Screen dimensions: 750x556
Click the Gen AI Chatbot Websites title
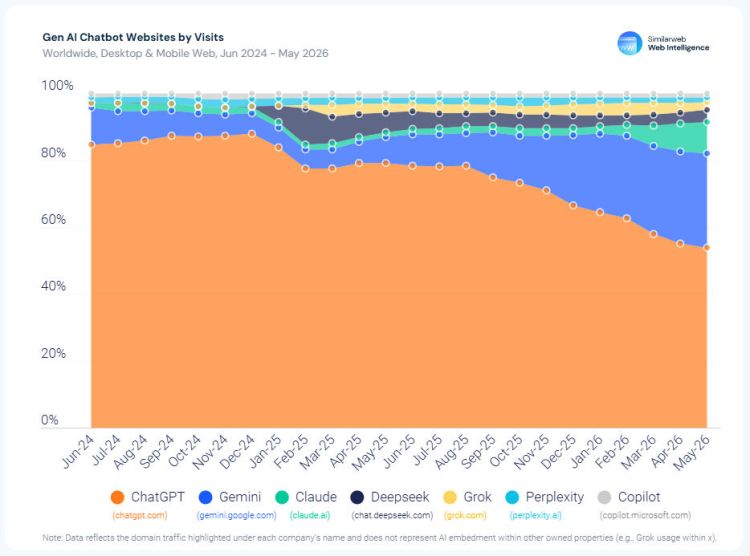click(x=133, y=37)
